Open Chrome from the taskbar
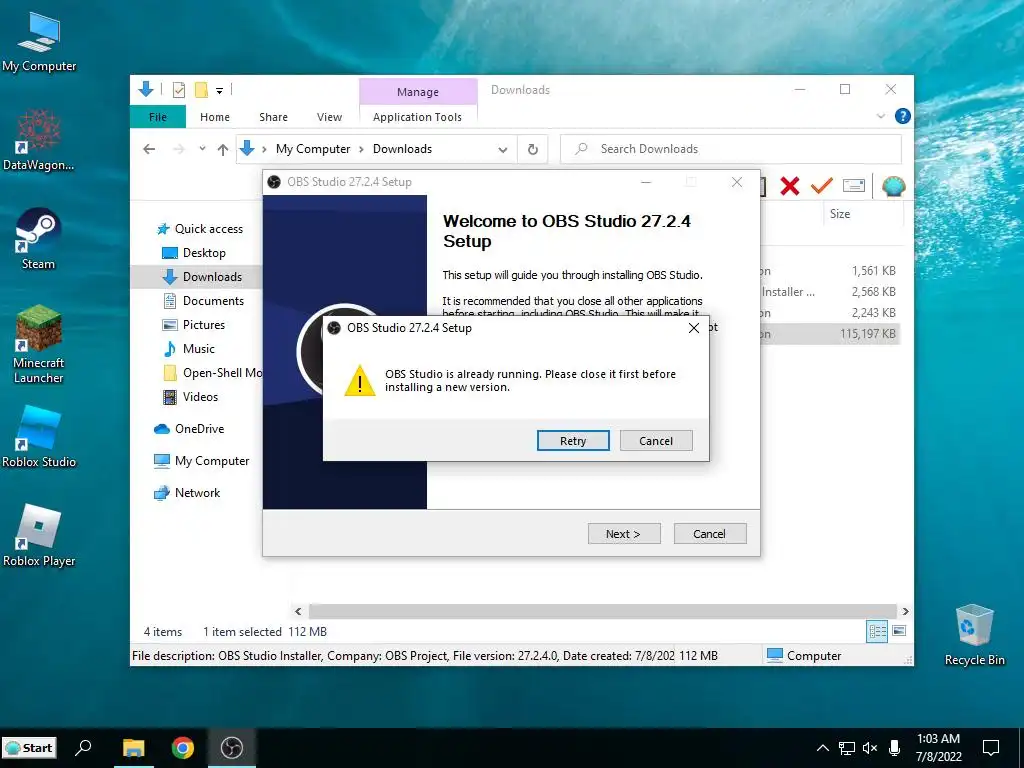 (x=183, y=748)
